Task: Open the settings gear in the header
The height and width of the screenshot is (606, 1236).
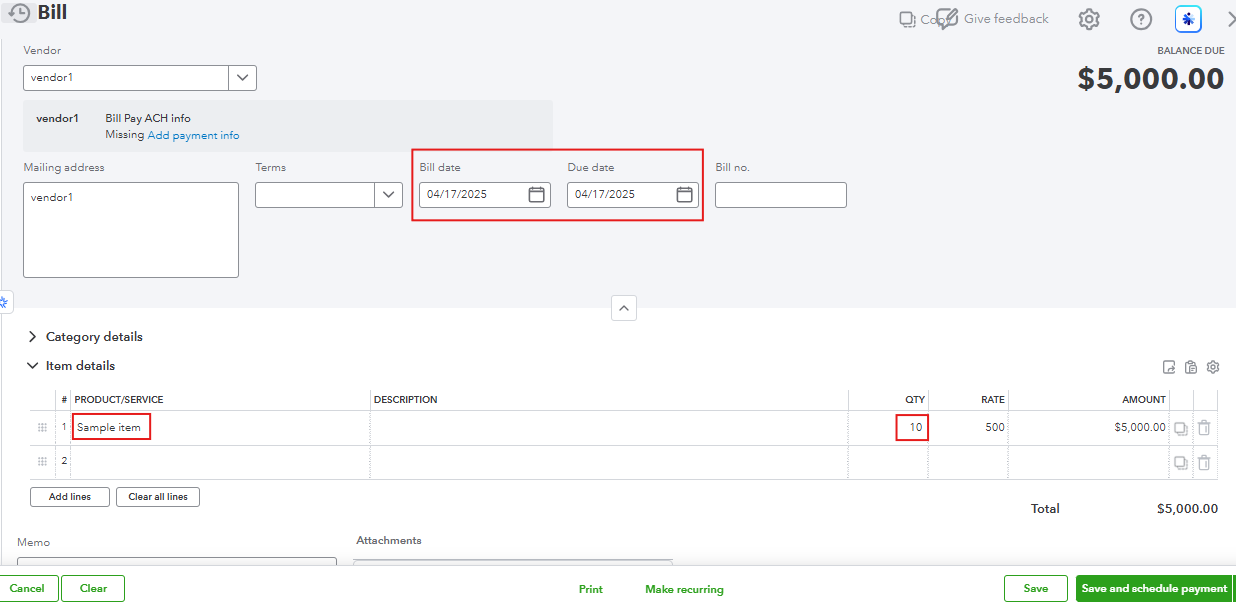Action: [1089, 19]
